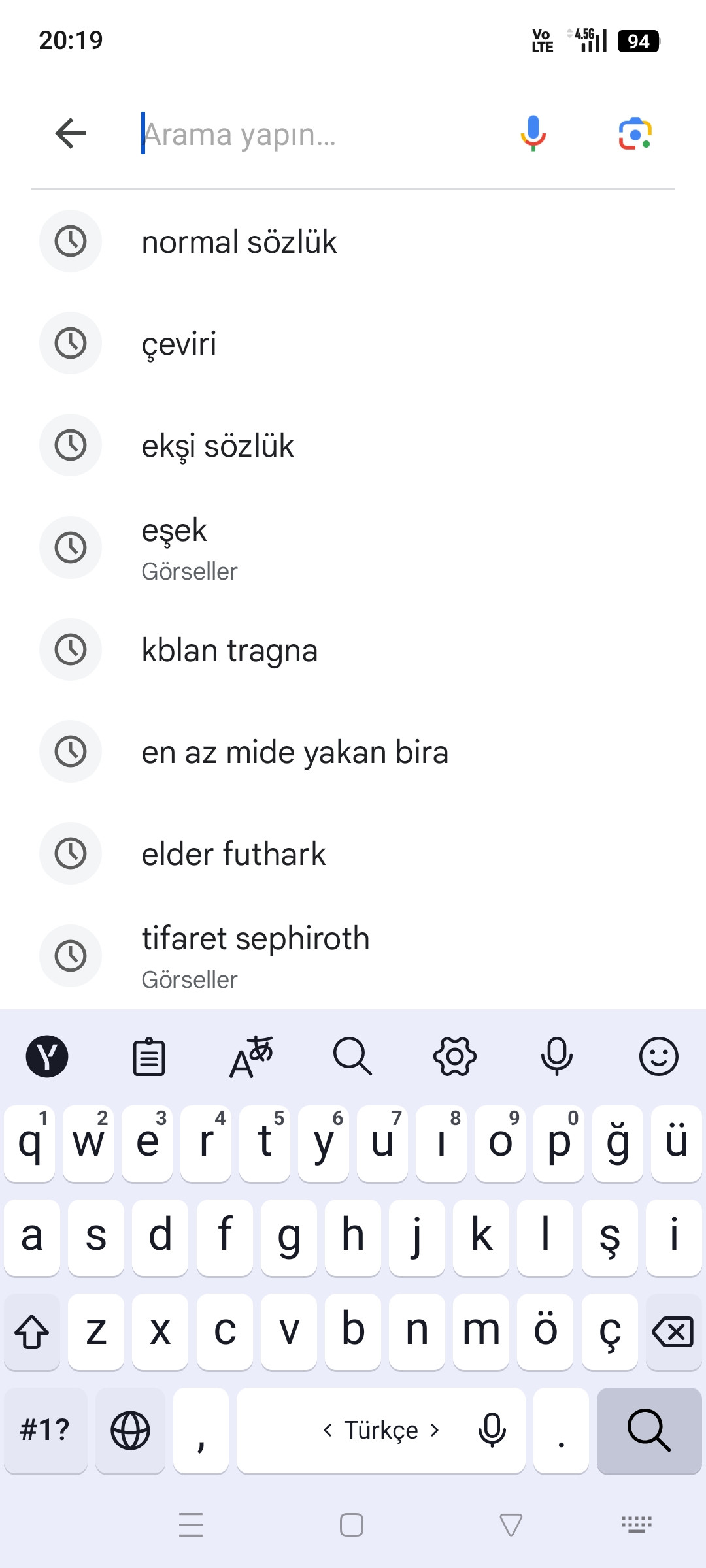The width and height of the screenshot is (706, 1568).
Task: Tap the keyboard translate icon
Action: (251, 1056)
